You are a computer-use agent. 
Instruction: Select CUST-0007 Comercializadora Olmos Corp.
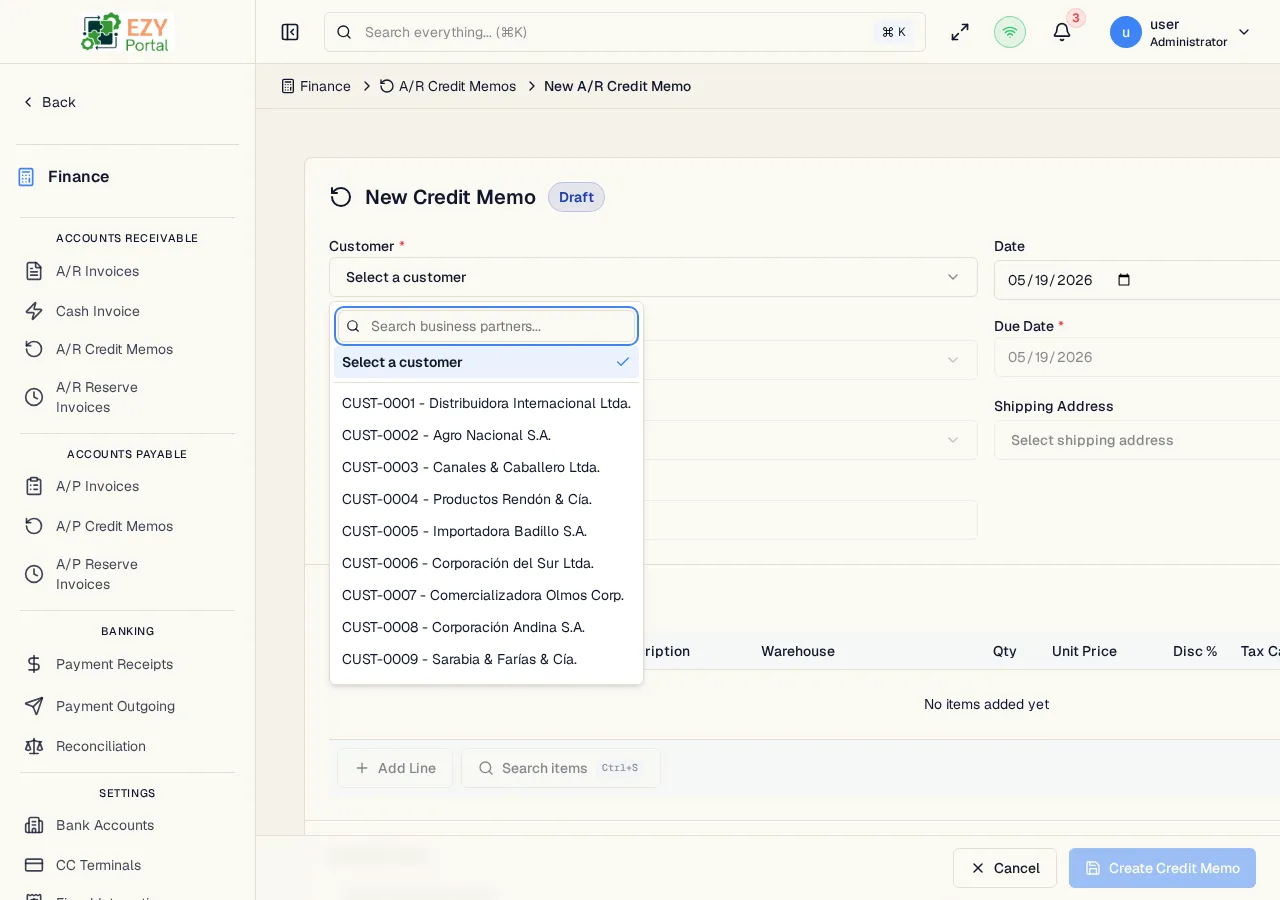486,595
